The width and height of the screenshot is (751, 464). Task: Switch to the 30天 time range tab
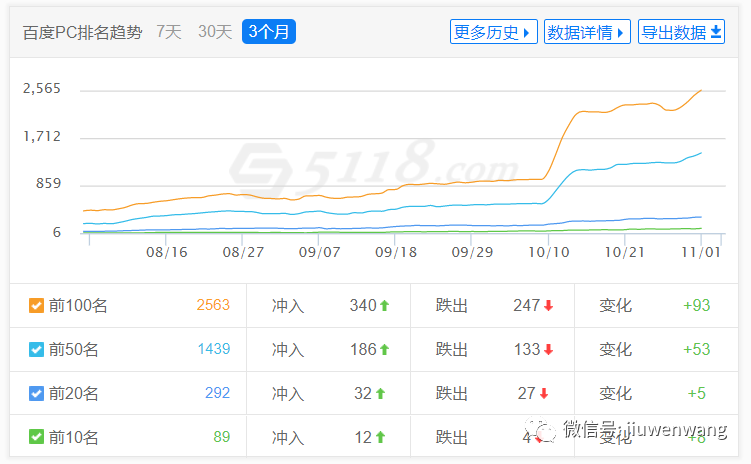pos(215,32)
